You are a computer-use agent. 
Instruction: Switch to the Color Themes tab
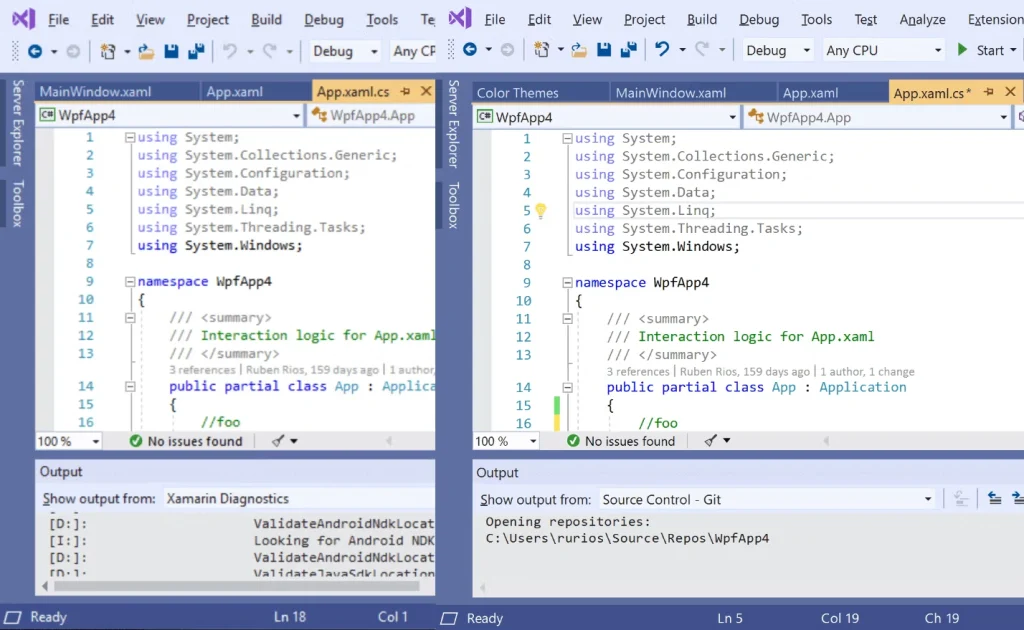tap(518, 93)
